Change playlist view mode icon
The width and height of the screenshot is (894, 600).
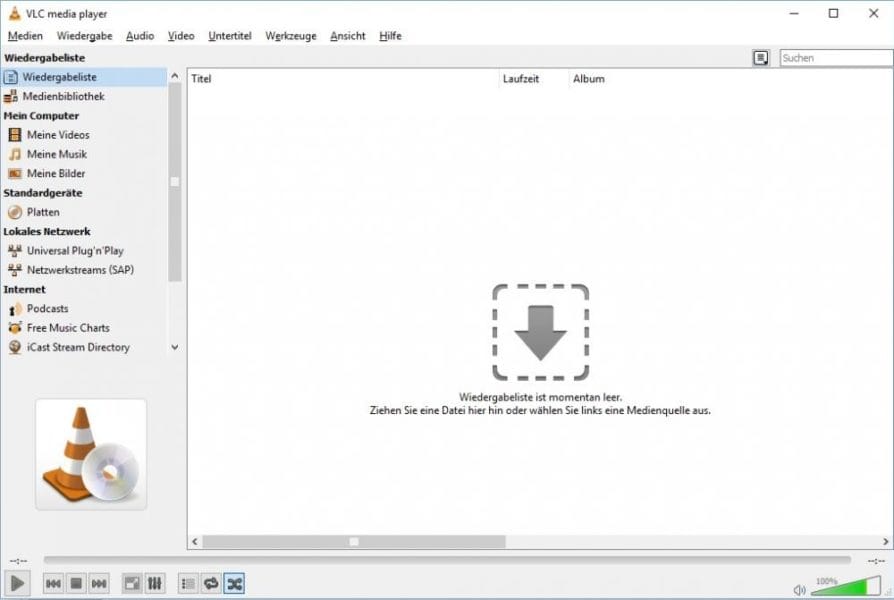click(x=761, y=58)
